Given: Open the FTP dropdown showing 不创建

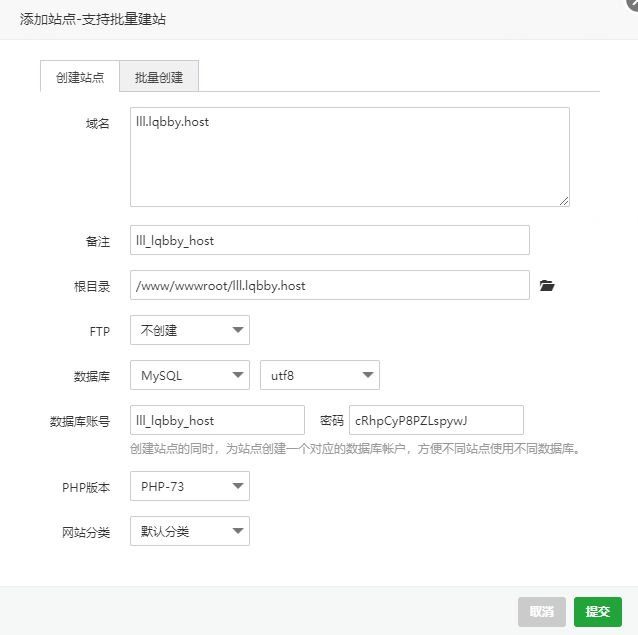Looking at the screenshot, I should (x=190, y=330).
